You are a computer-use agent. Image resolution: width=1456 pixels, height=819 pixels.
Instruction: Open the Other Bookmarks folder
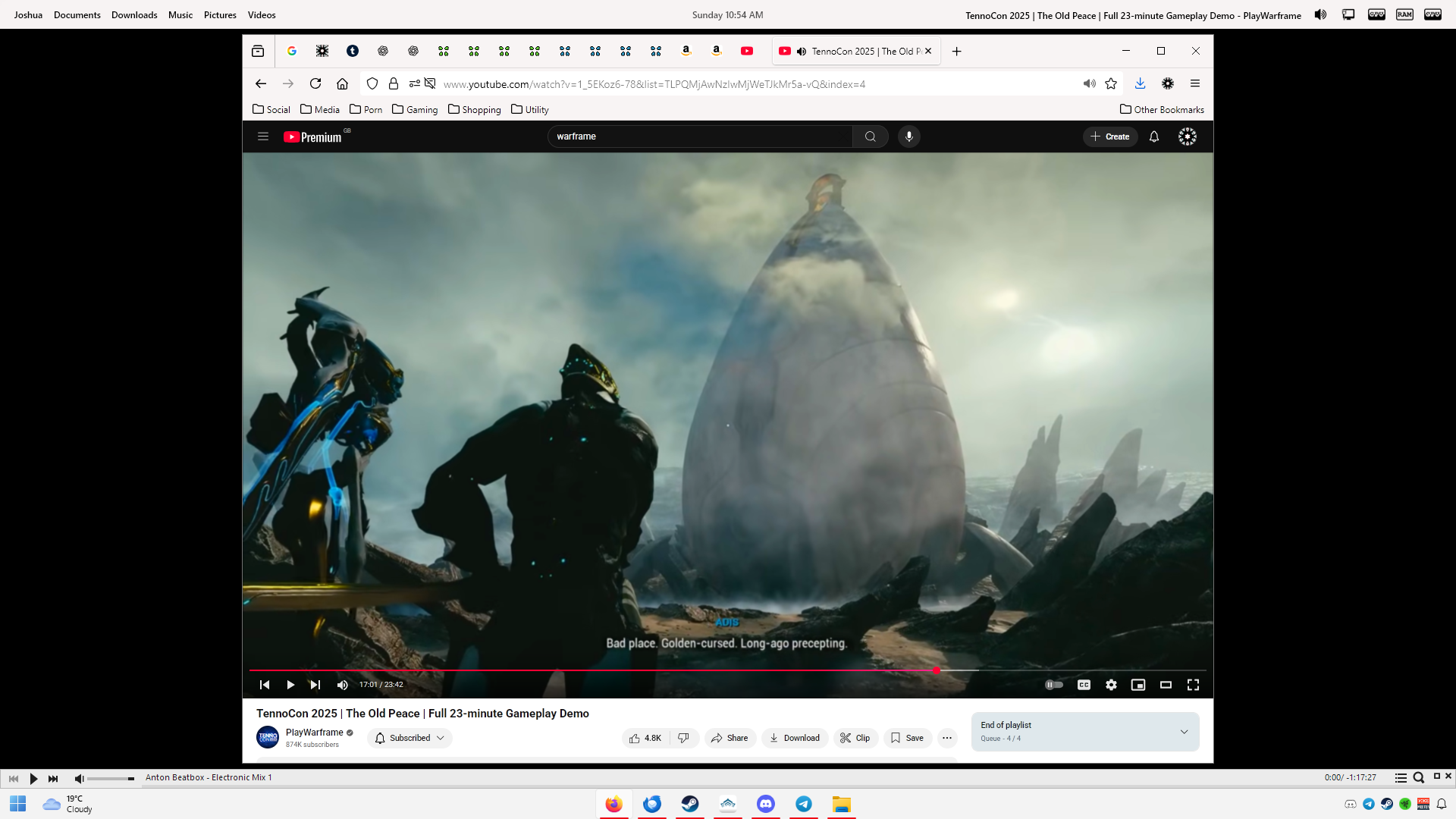coord(1162,109)
